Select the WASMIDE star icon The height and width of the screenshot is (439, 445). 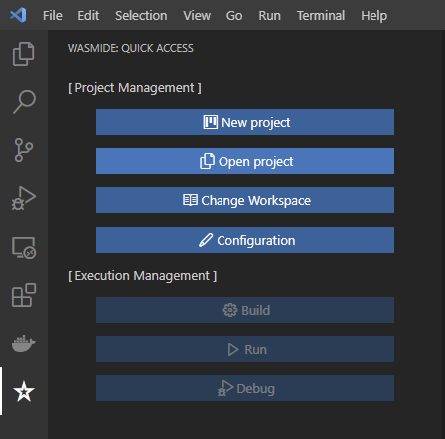[x=24, y=391]
